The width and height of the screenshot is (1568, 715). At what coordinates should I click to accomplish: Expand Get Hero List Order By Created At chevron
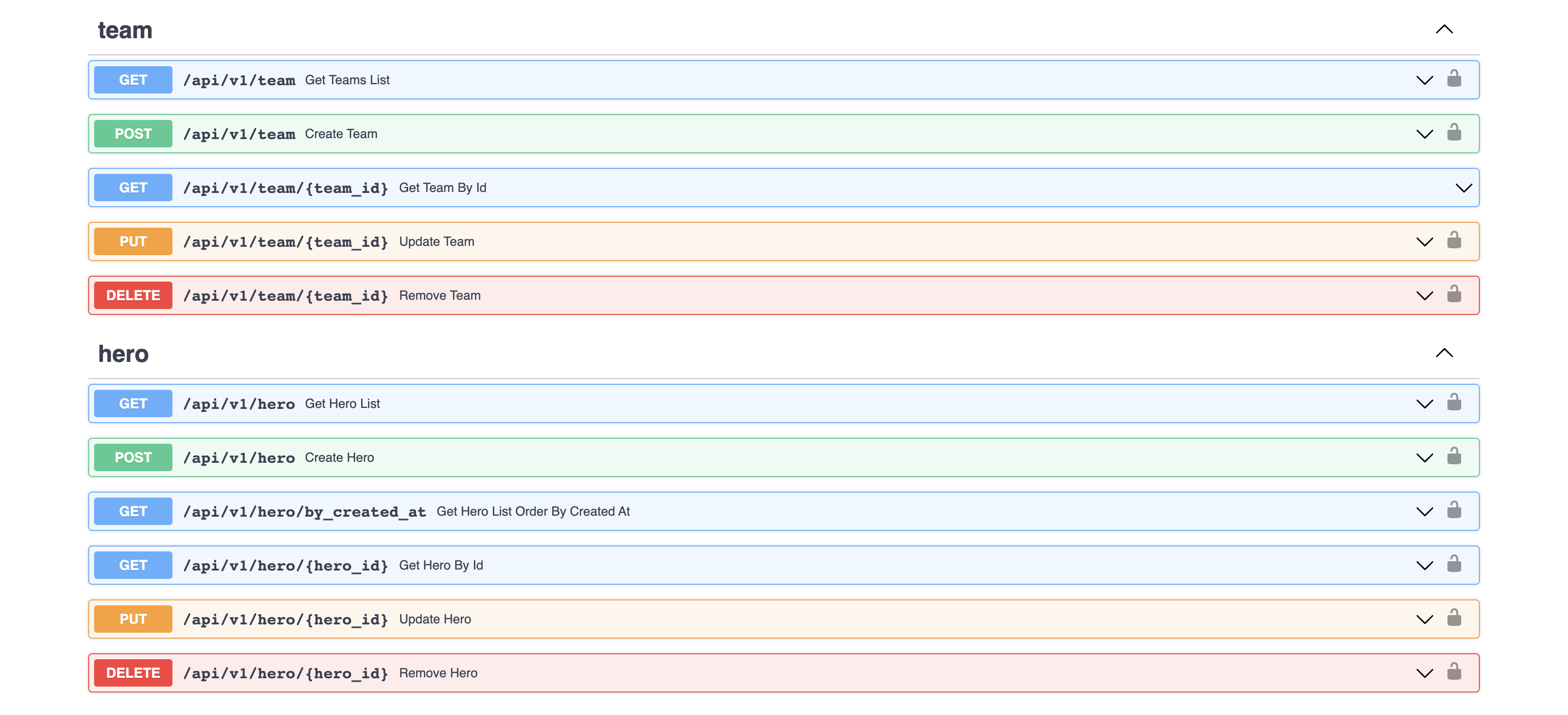click(x=1424, y=511)
